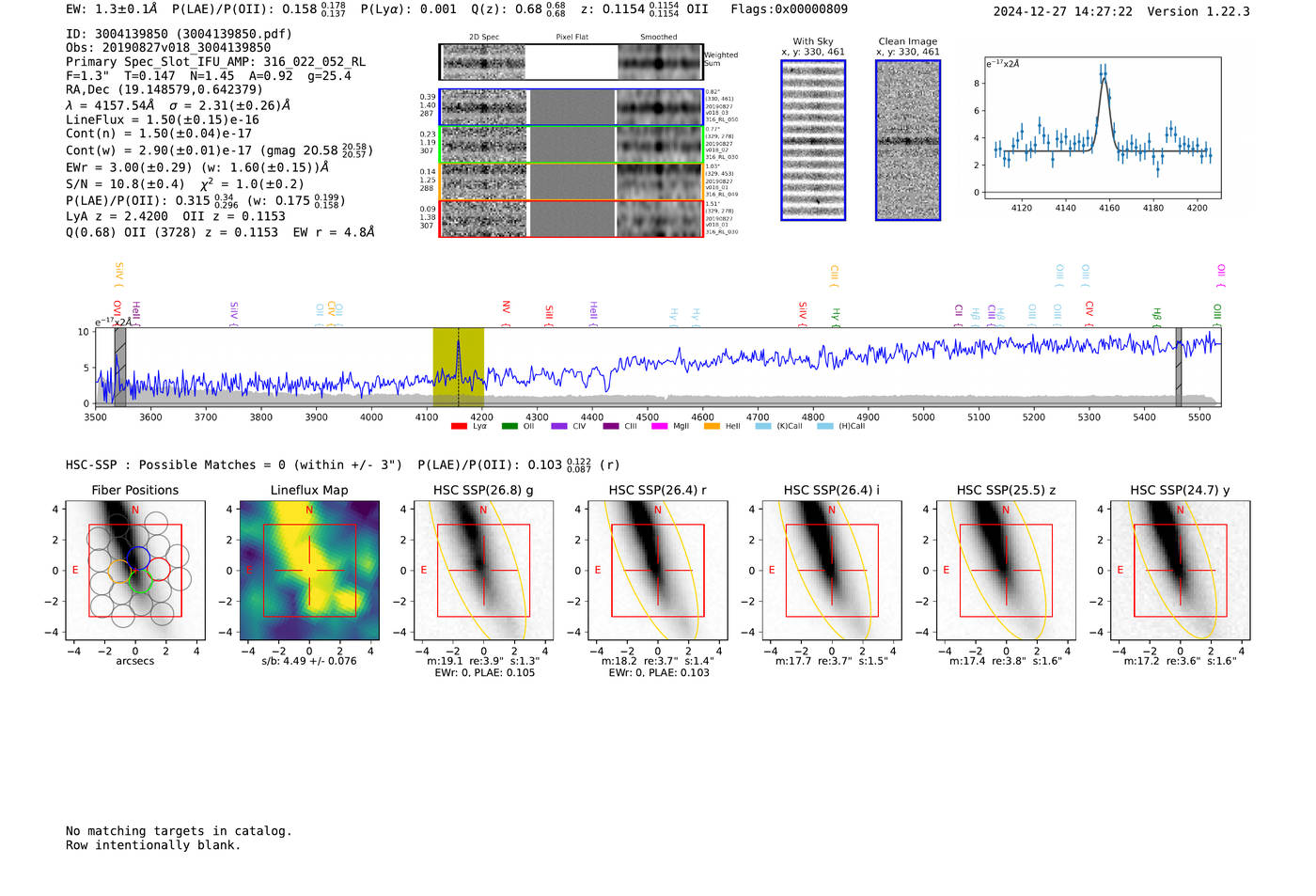Open the Fiber Positions plot

(x=135, y=571)
